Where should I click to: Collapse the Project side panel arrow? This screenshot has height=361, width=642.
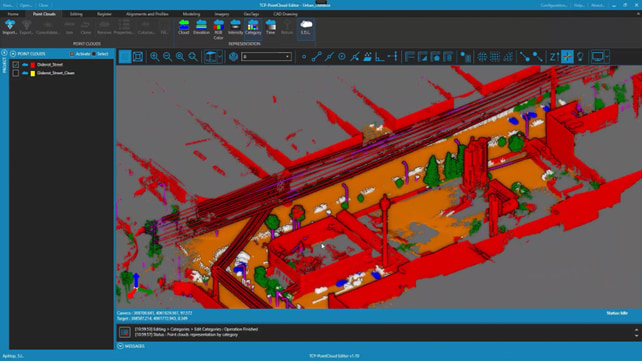tap(5, 53)
